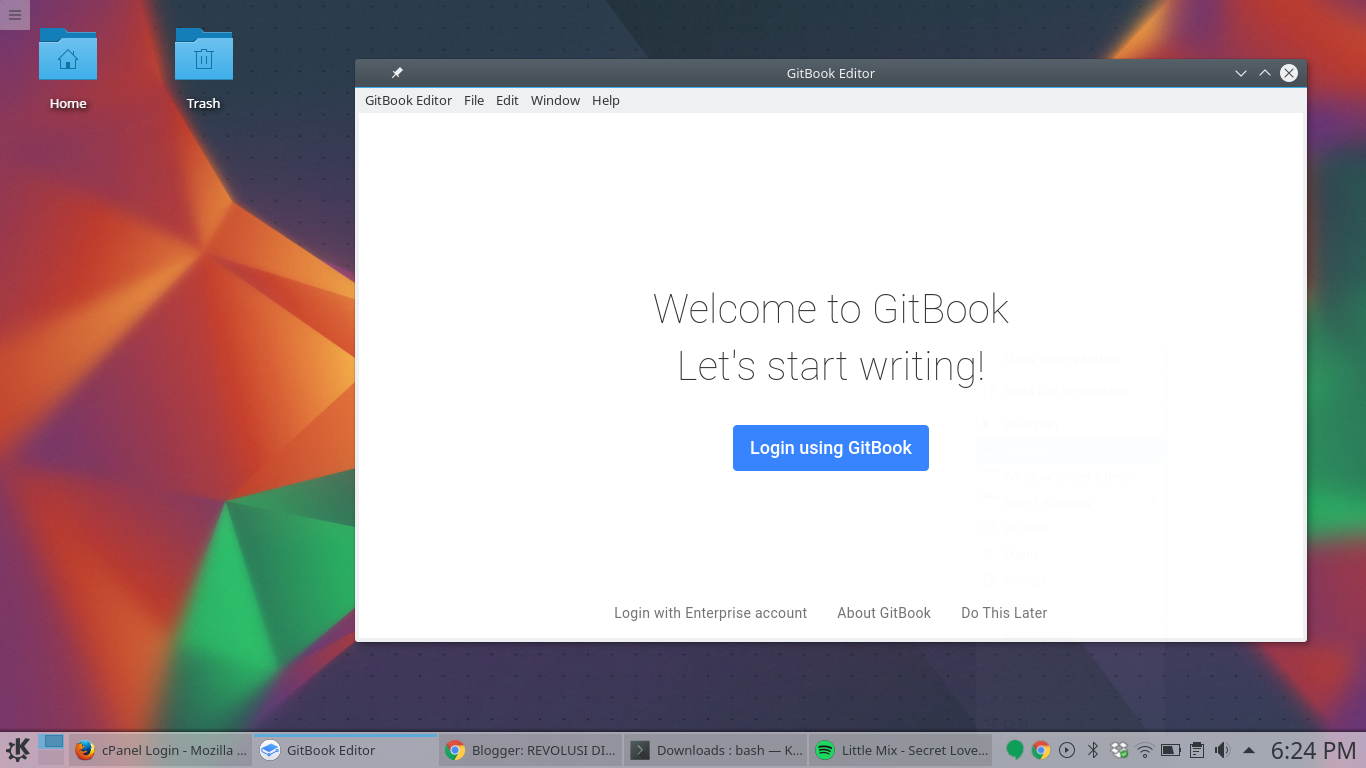Choose Do This Later
The width and height of the screenshot is (1366, 768).
[x=1004, y=613]
